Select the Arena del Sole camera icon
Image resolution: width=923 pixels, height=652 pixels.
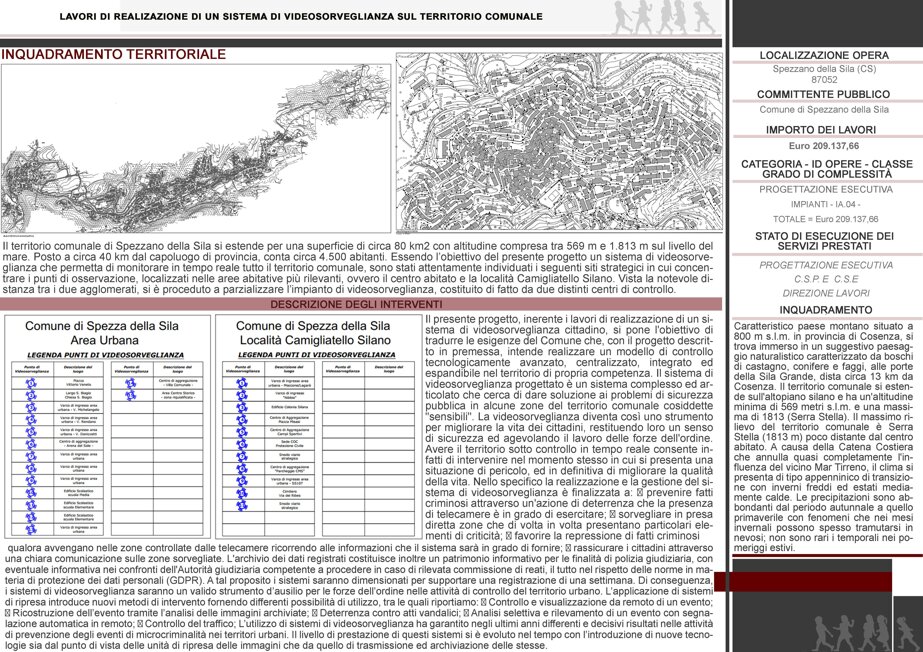click(x=31, y=444)
